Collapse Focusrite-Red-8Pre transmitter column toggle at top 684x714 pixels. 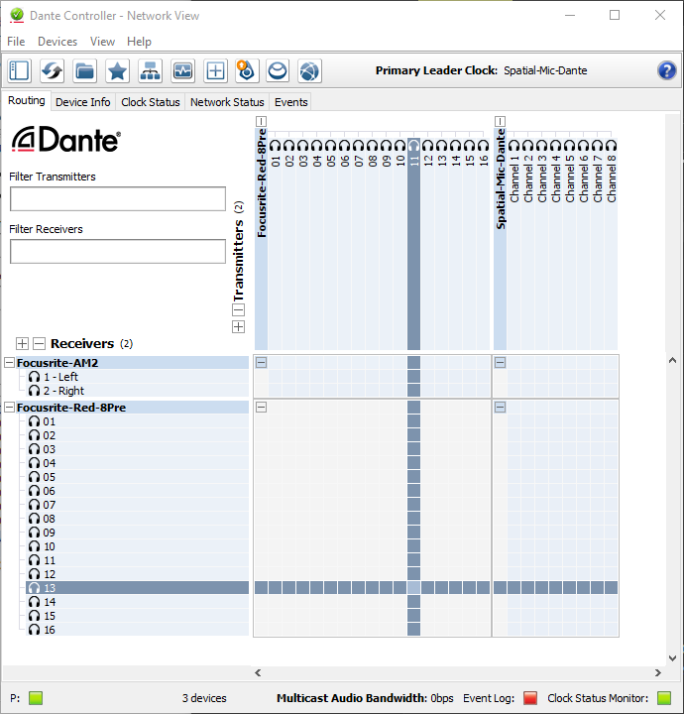pyautogui.click(x=261, y=122)
